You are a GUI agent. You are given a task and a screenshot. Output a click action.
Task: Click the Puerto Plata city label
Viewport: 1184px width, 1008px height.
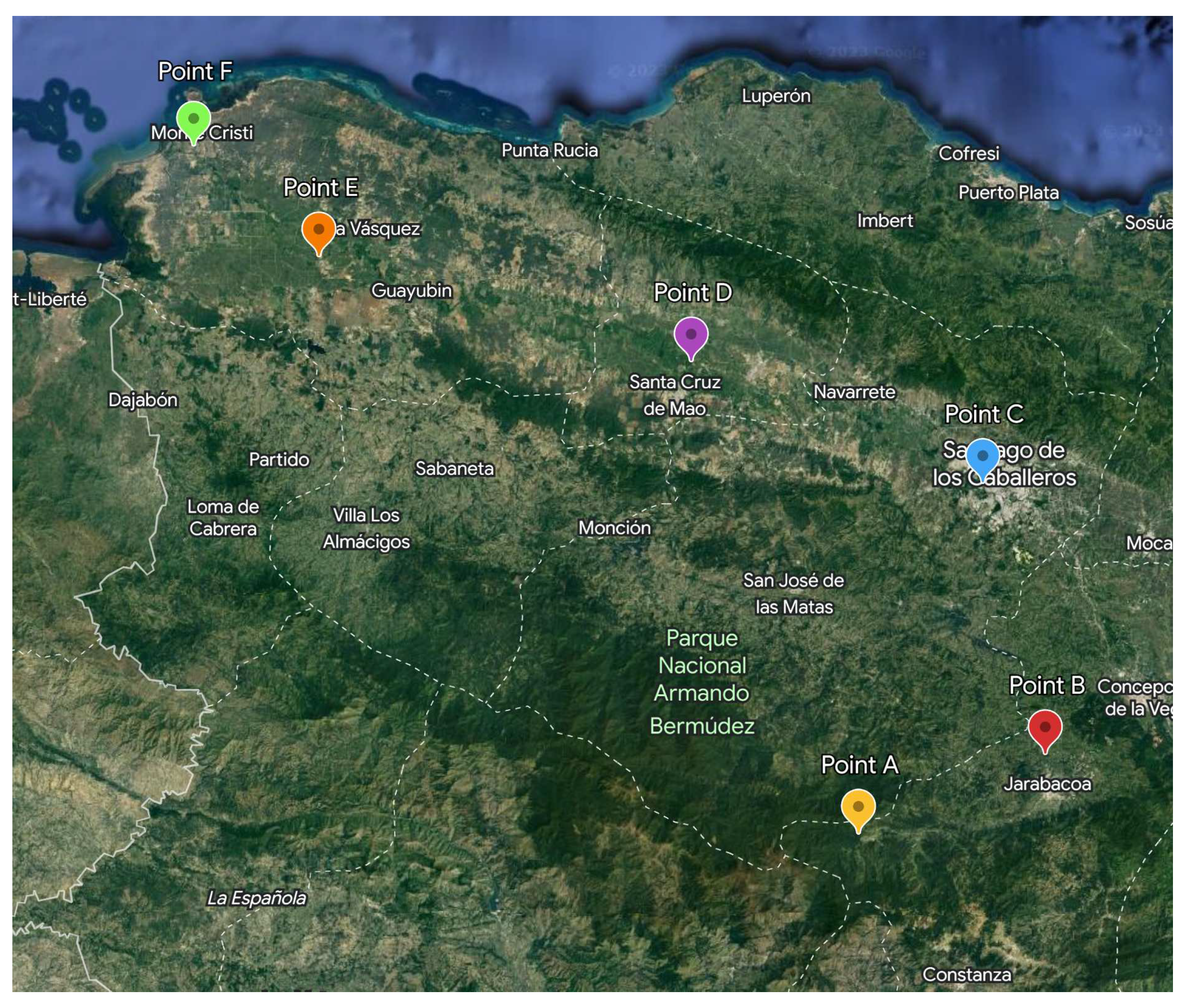(1008, 193)
